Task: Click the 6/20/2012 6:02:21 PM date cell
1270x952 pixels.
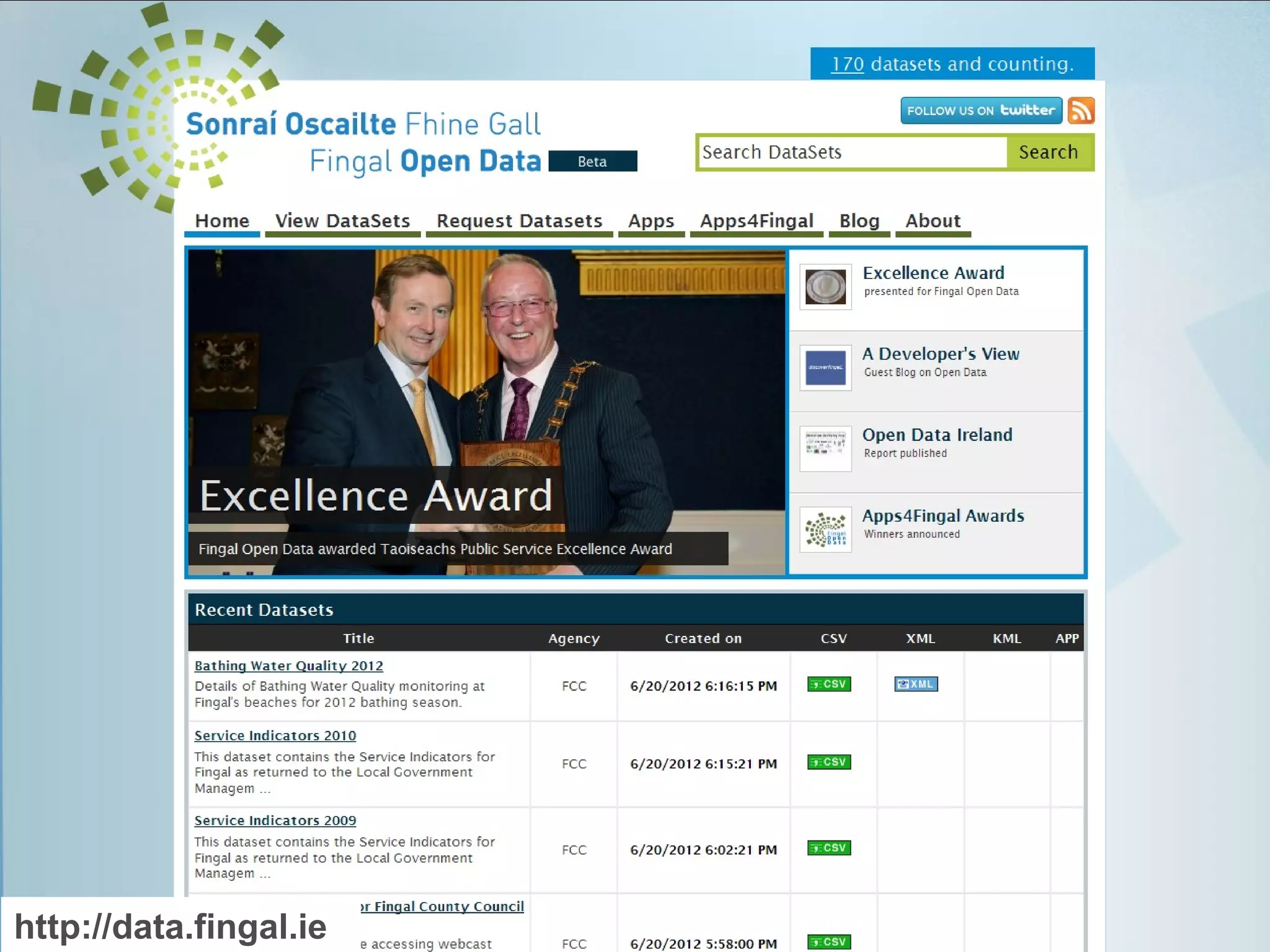Action: [x=703, y=850]
